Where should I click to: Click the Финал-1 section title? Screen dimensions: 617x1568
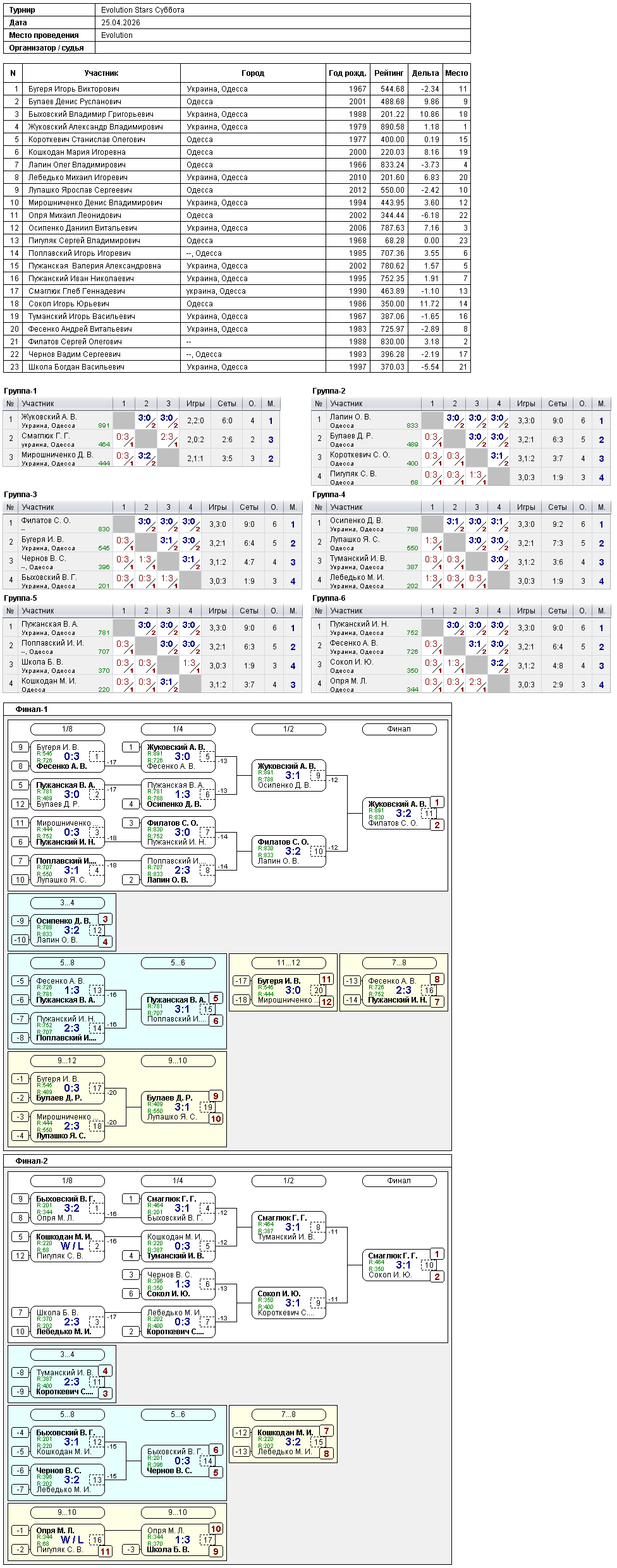tap(32, 709)
